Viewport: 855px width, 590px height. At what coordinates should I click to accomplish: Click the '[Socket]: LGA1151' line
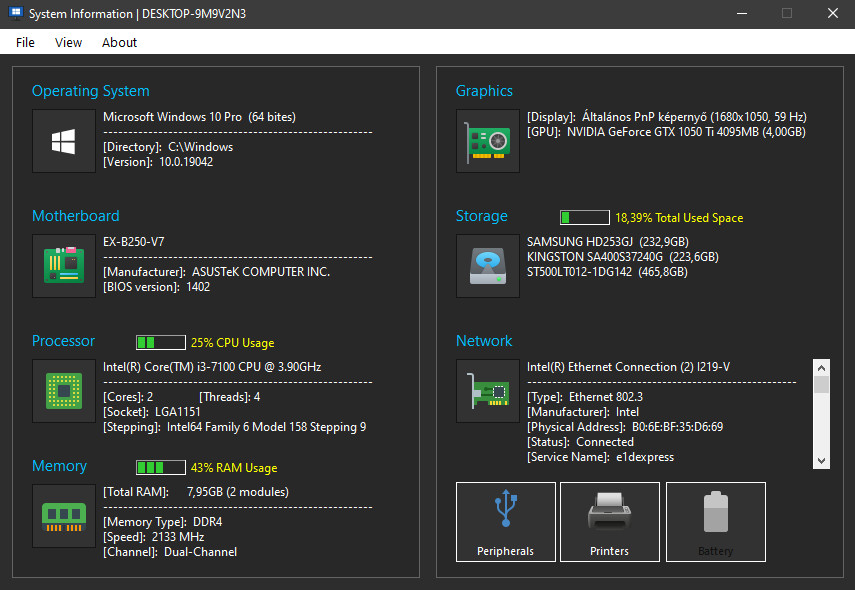tap(152, 412)
